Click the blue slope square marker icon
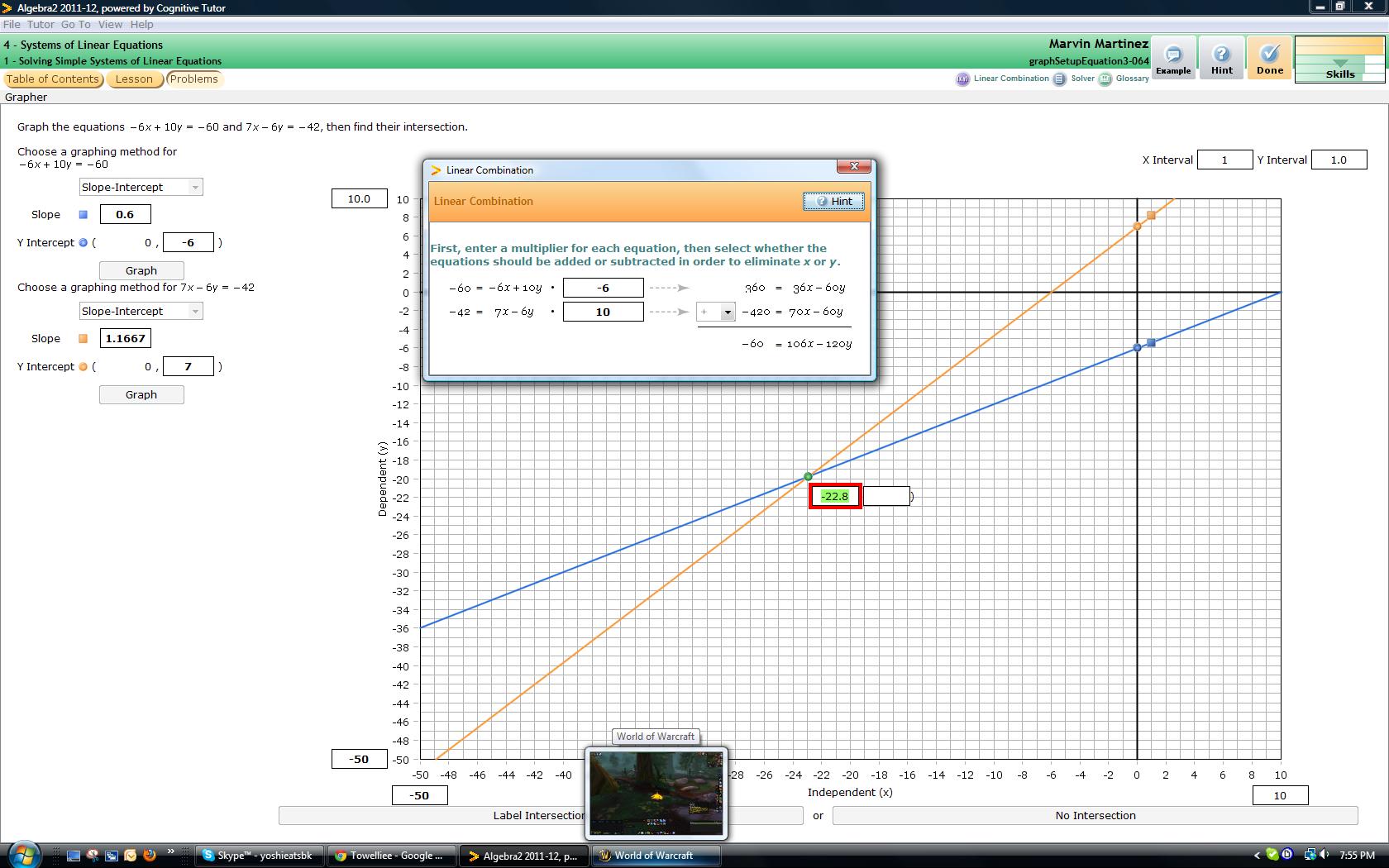Screen dimensions: 1389x868 (83, 214)
